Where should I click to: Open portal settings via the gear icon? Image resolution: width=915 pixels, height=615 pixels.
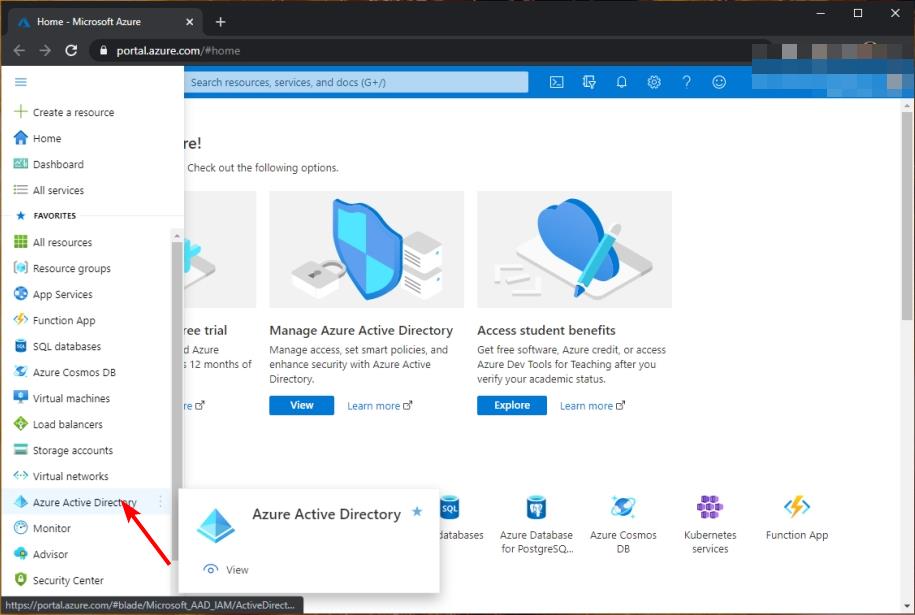click(654, 82)
